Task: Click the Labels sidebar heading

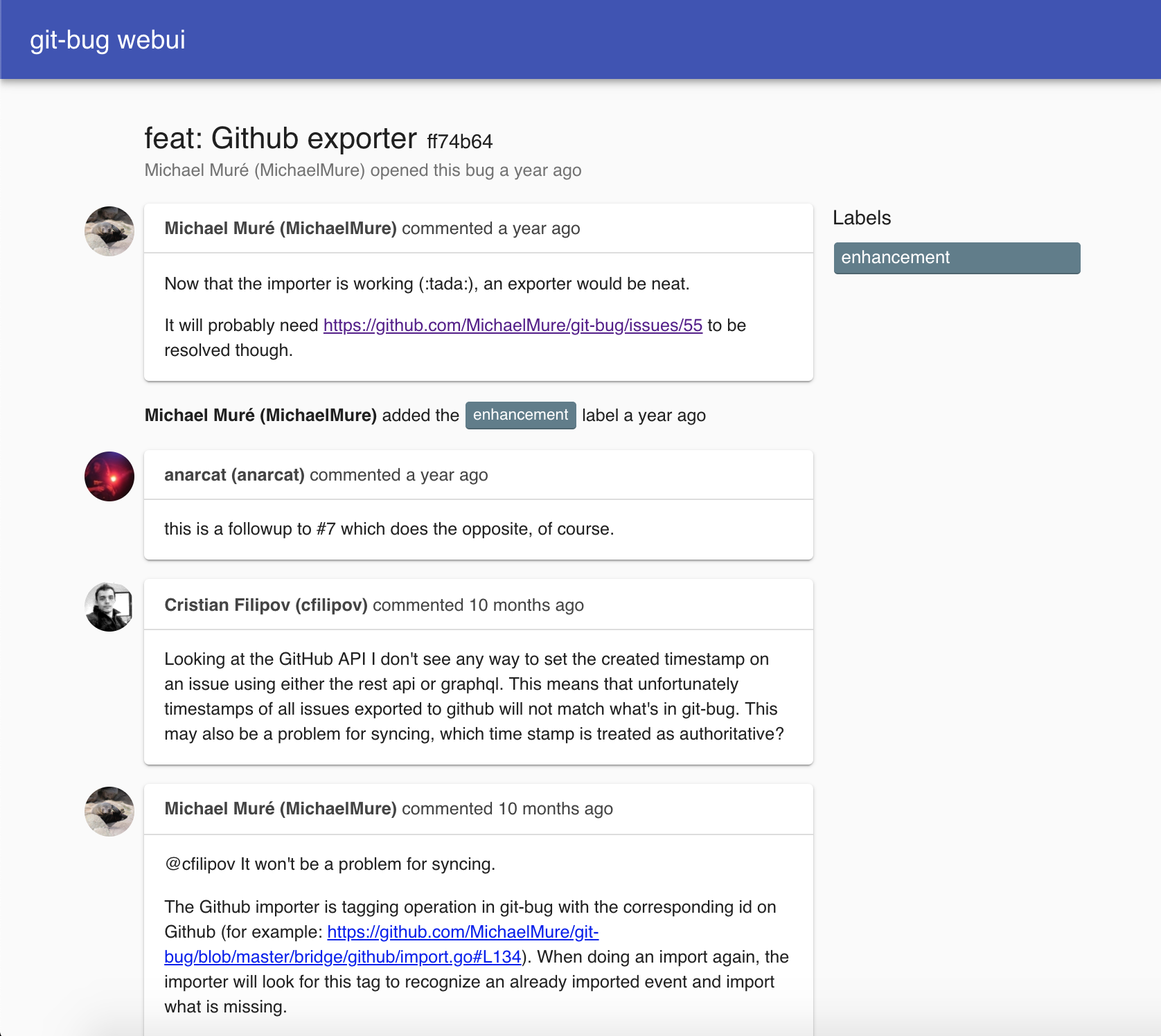Action: tap(861, 218)
